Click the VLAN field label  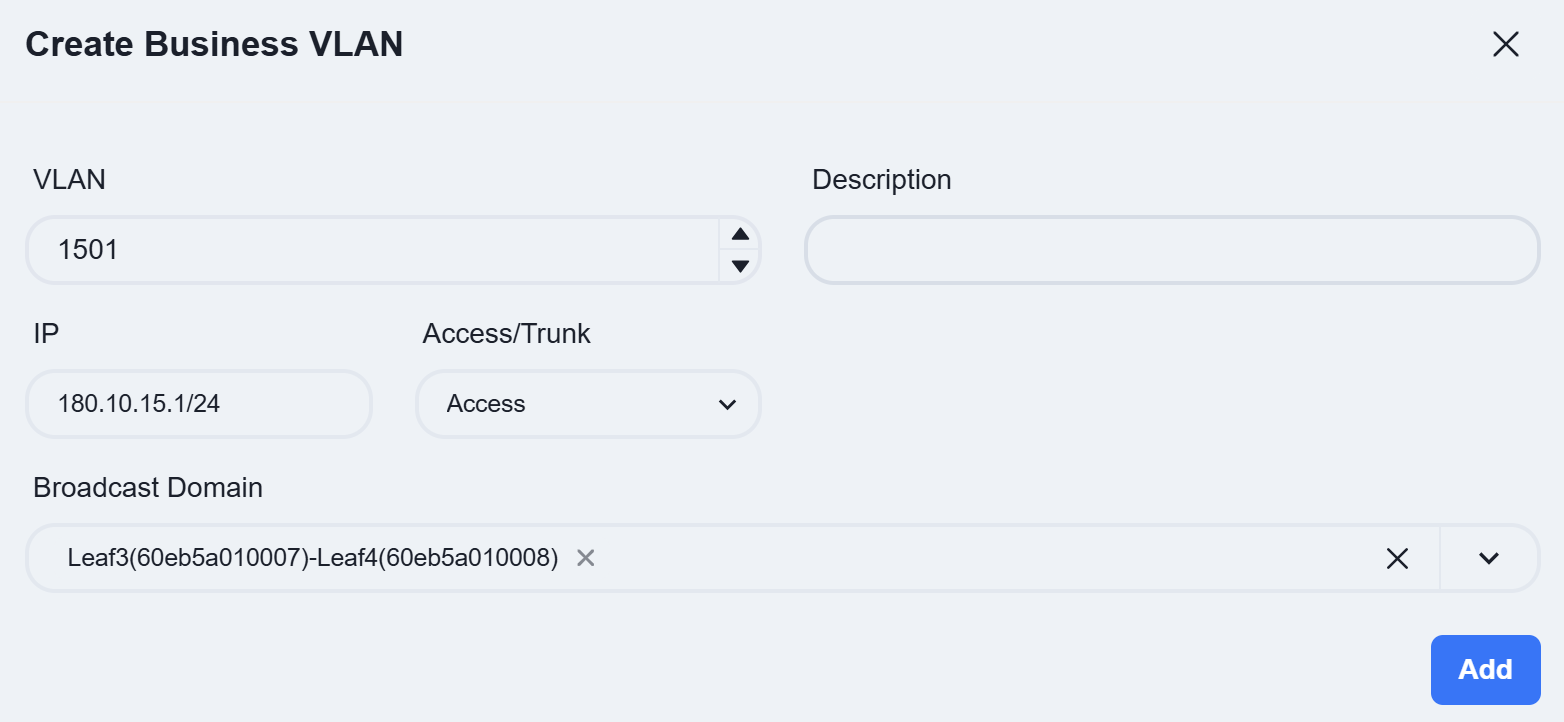(69, 180)
